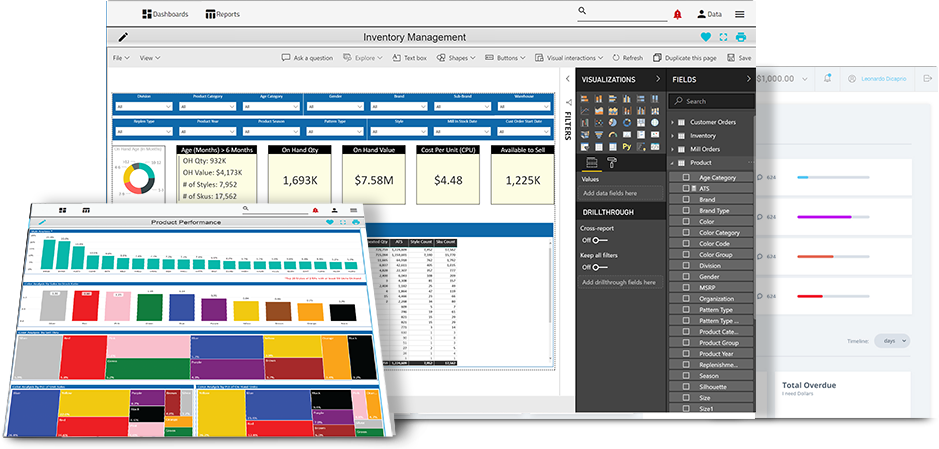This screenshot has height=449, width=939.
Task: Tick the Brand field checkbox
Action: tap(686, 199)
